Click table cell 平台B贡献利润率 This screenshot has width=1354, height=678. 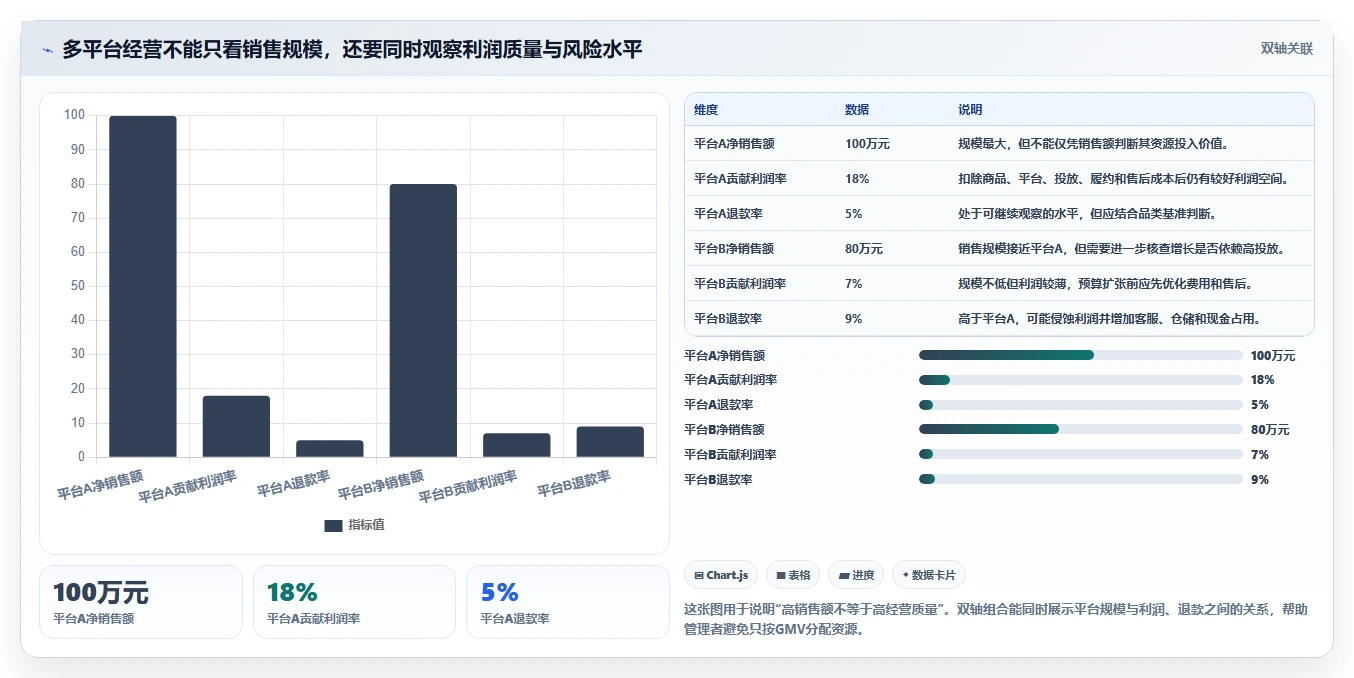click(740, 284)
